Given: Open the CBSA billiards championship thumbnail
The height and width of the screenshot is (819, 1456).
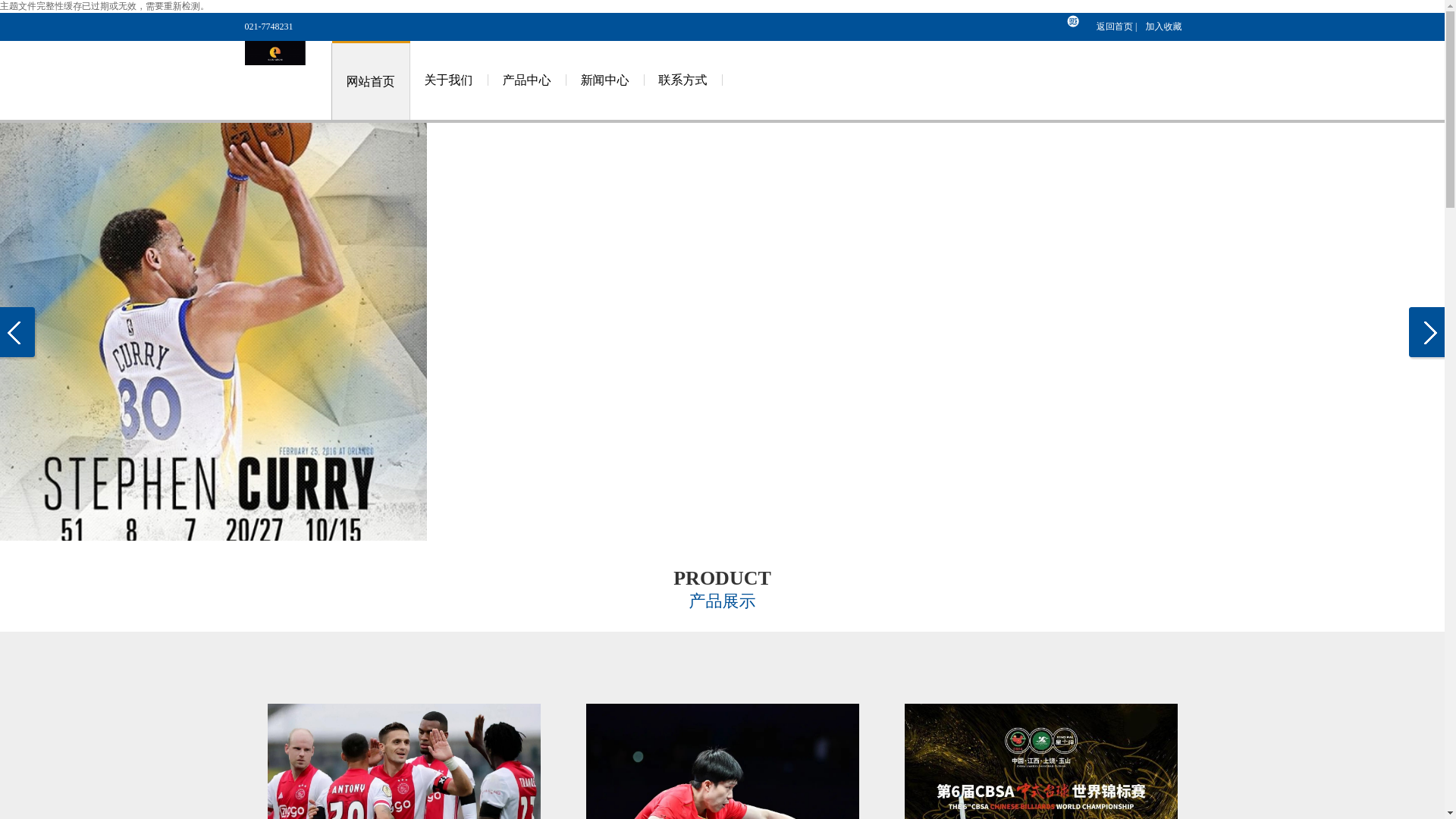Looking at the screenshot, I should click(1040, 761).
